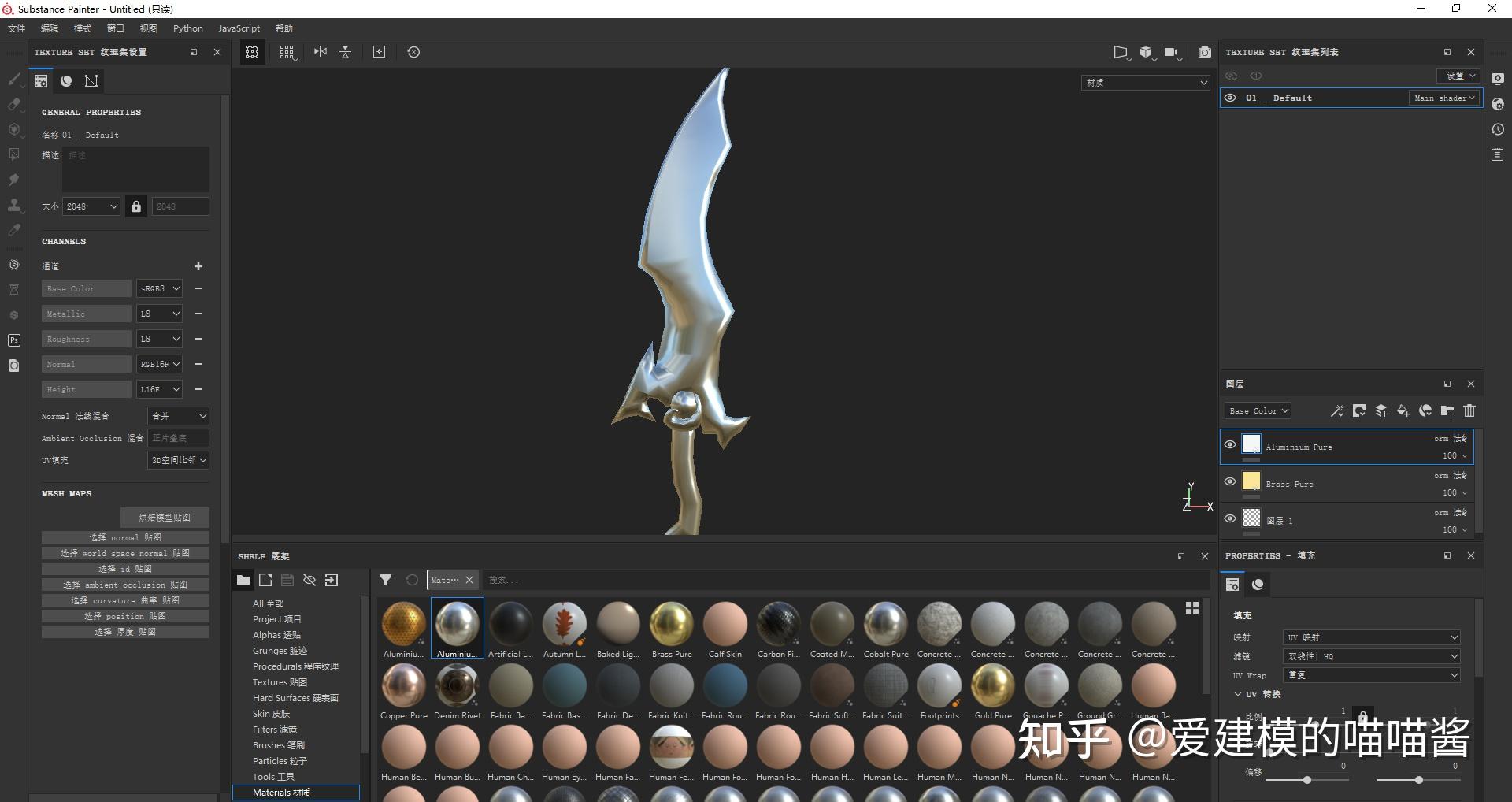This screenshot has height=802, width=1512.
Task: Click 选择 ambient occlusion 贴图 button
Action: click(125, 585)
